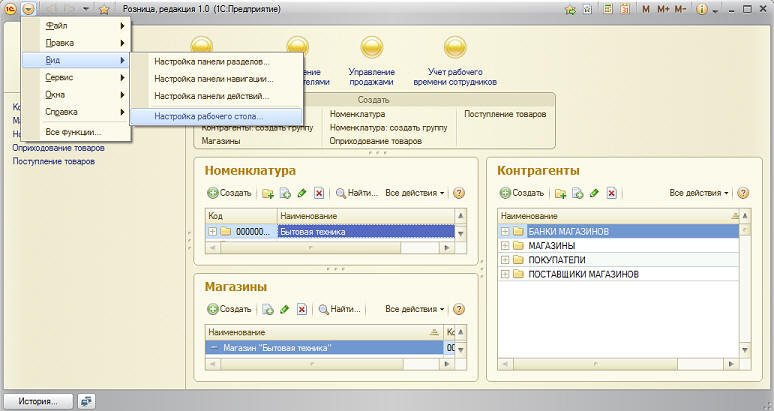Open the Справка menu
The height and width of the screenshot is (411, 774).
tap(77, 112)
